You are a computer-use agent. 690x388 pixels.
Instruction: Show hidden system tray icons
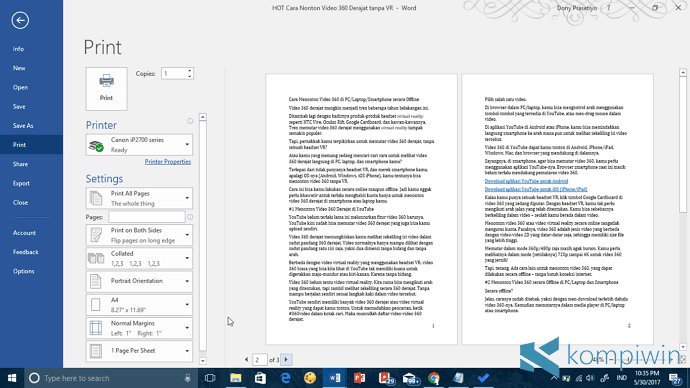[x=554, y=378]
